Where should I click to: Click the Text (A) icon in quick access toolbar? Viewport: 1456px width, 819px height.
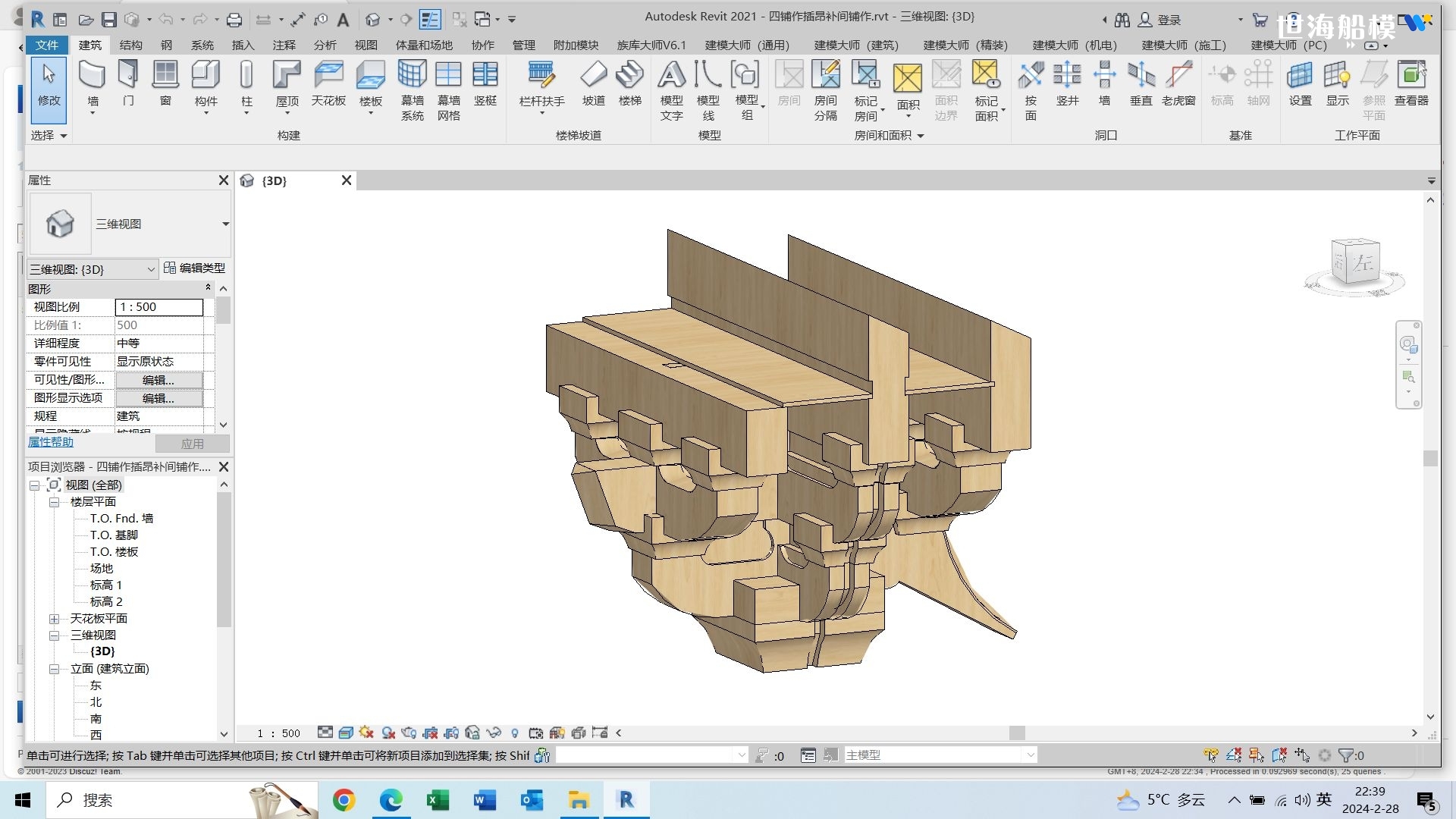pyautogui.click(x=343, y=20)
